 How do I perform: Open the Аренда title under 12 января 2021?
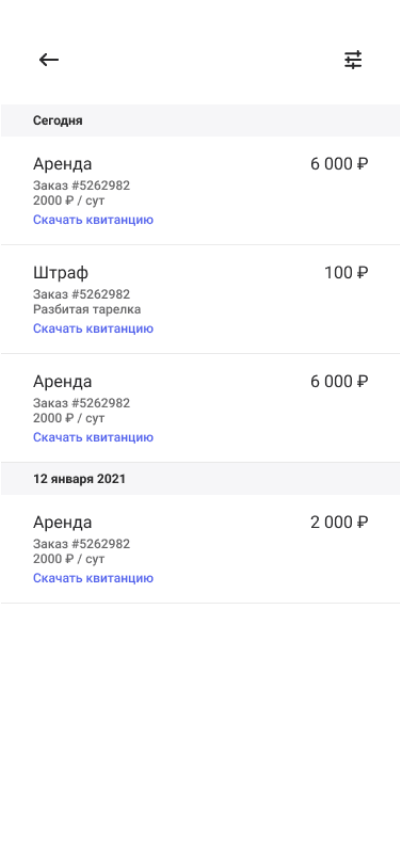coord(62,522)
